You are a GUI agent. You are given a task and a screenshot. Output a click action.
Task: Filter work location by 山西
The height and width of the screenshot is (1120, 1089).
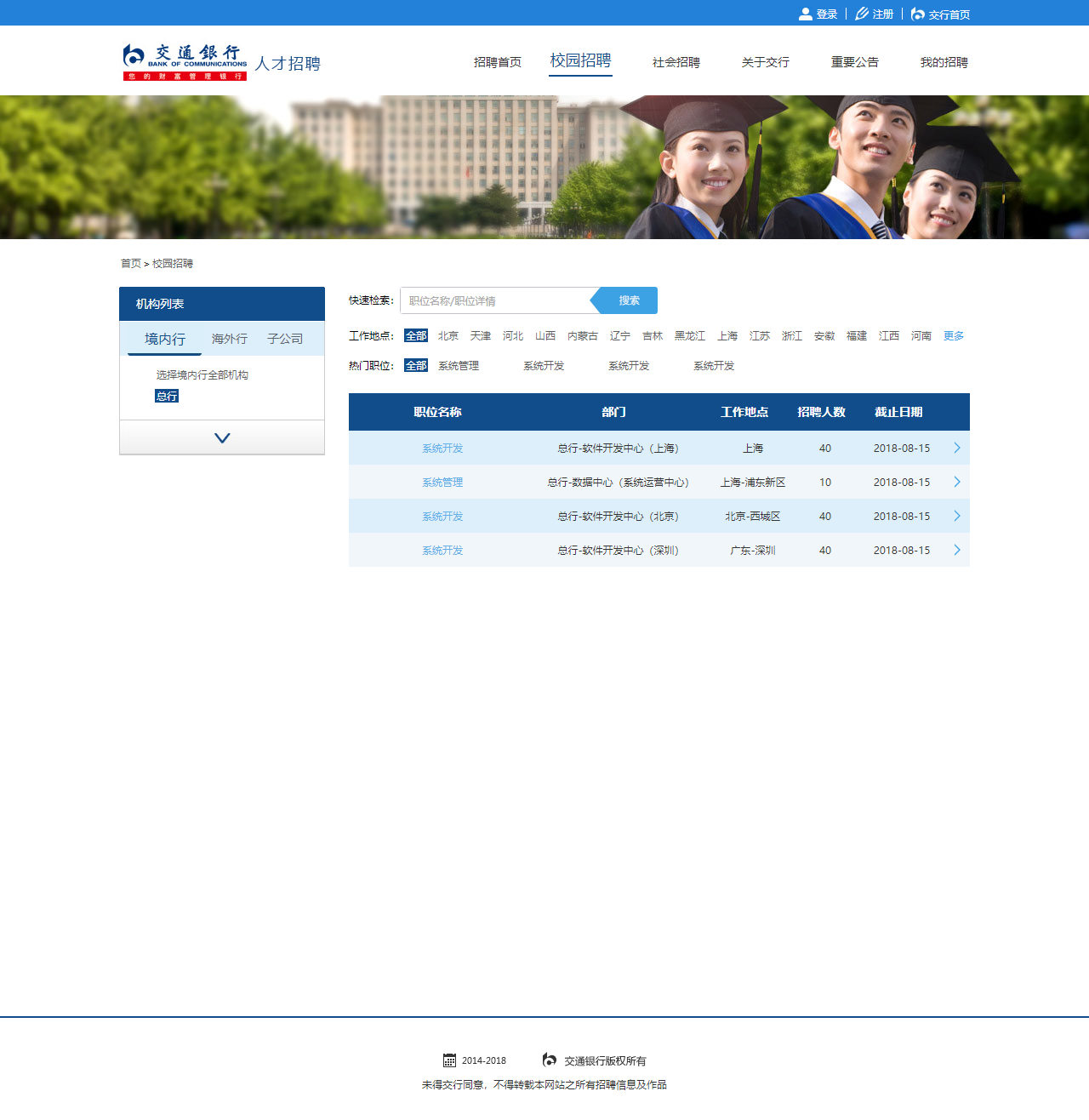pos(545,336)
